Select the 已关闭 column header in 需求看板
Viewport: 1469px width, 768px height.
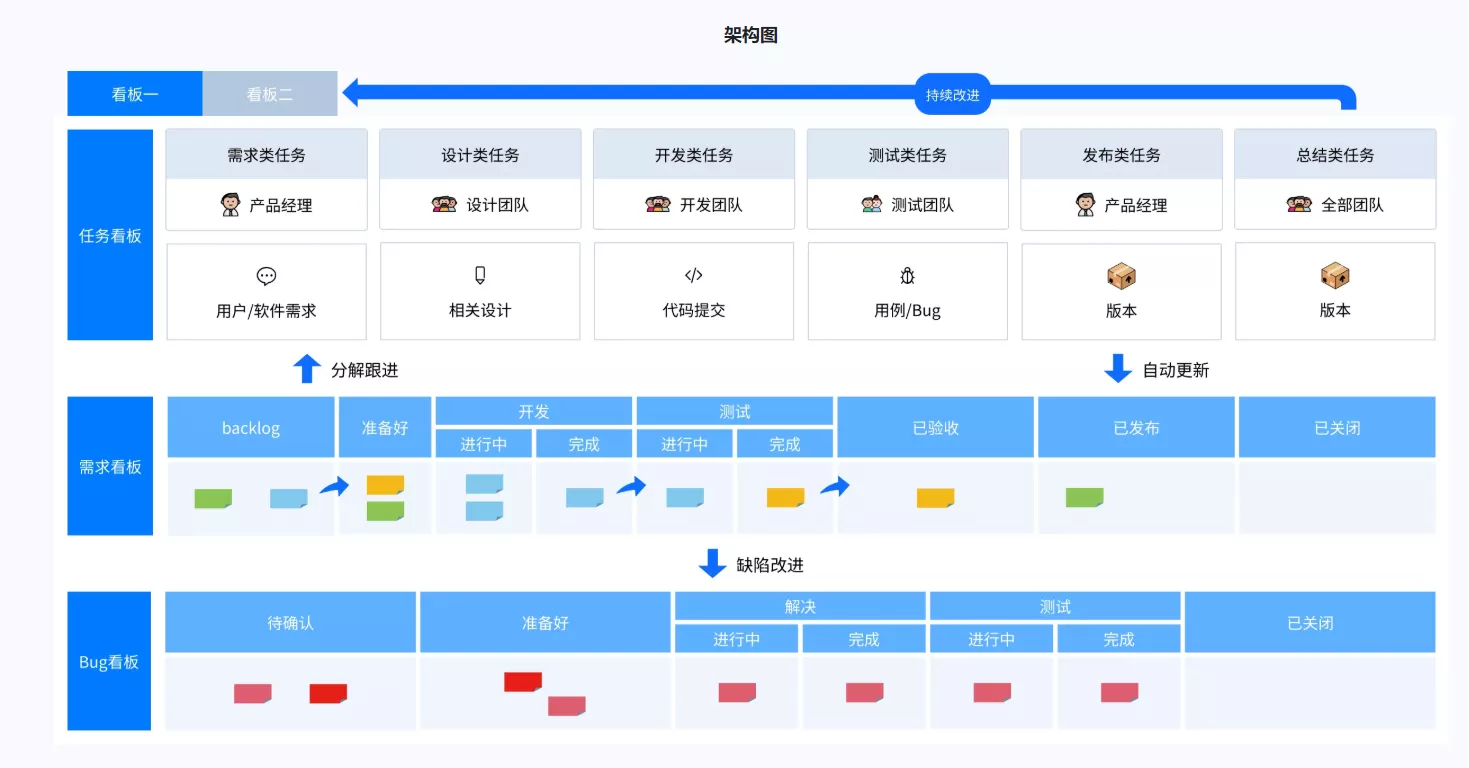click(1337, 427)
